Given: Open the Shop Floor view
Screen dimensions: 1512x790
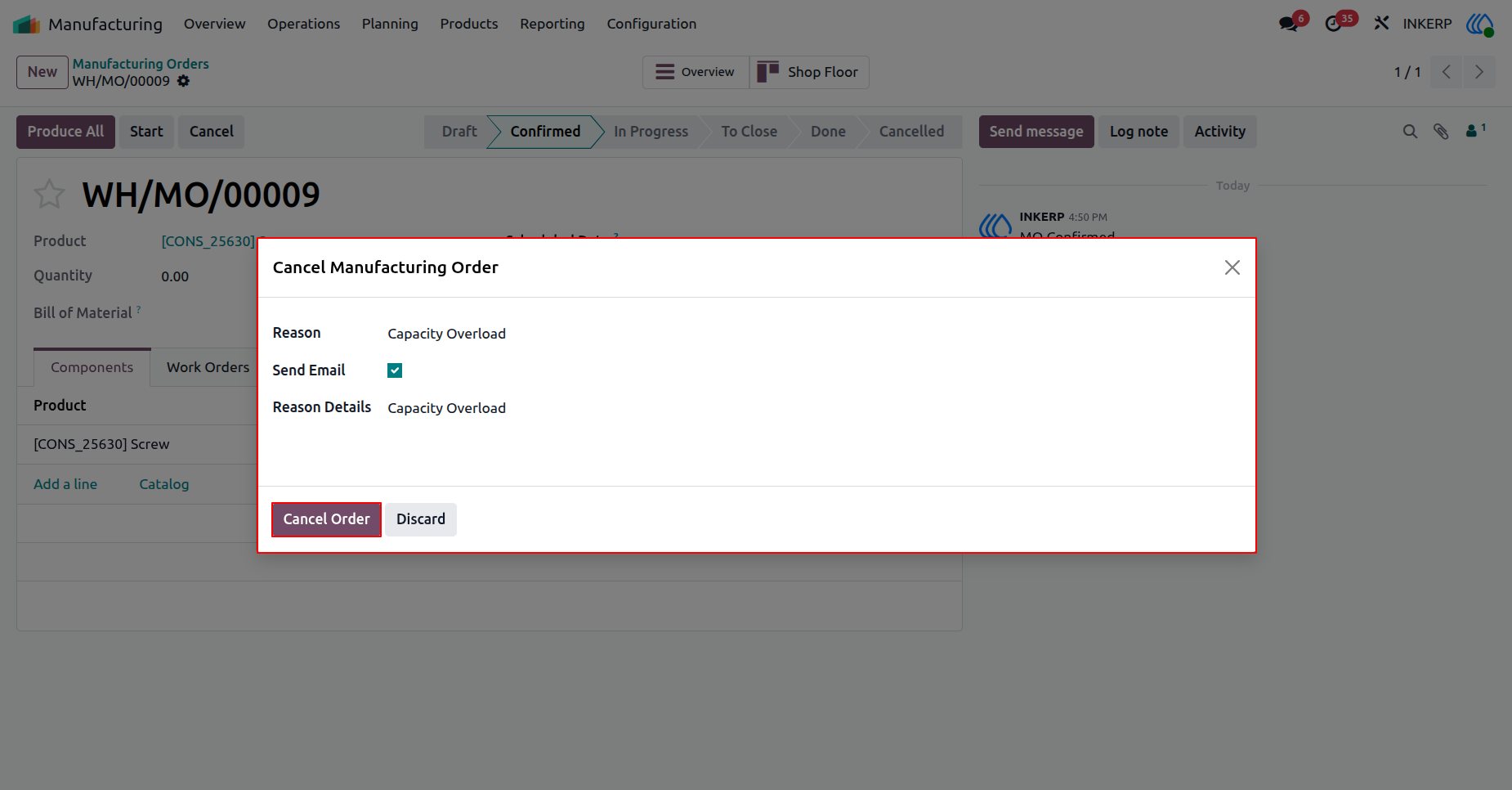Looking at the screenshot, I should 808,72.
